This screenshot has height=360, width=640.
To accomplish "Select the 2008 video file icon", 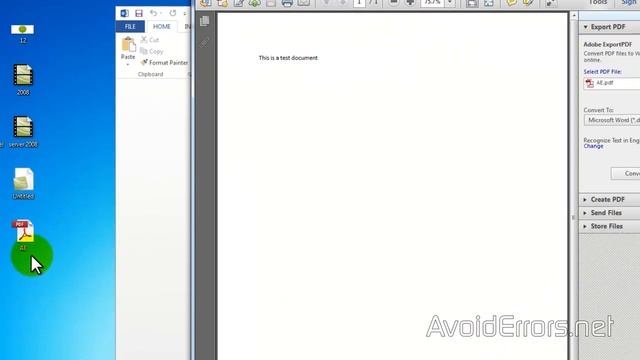I will pos(23,80).
